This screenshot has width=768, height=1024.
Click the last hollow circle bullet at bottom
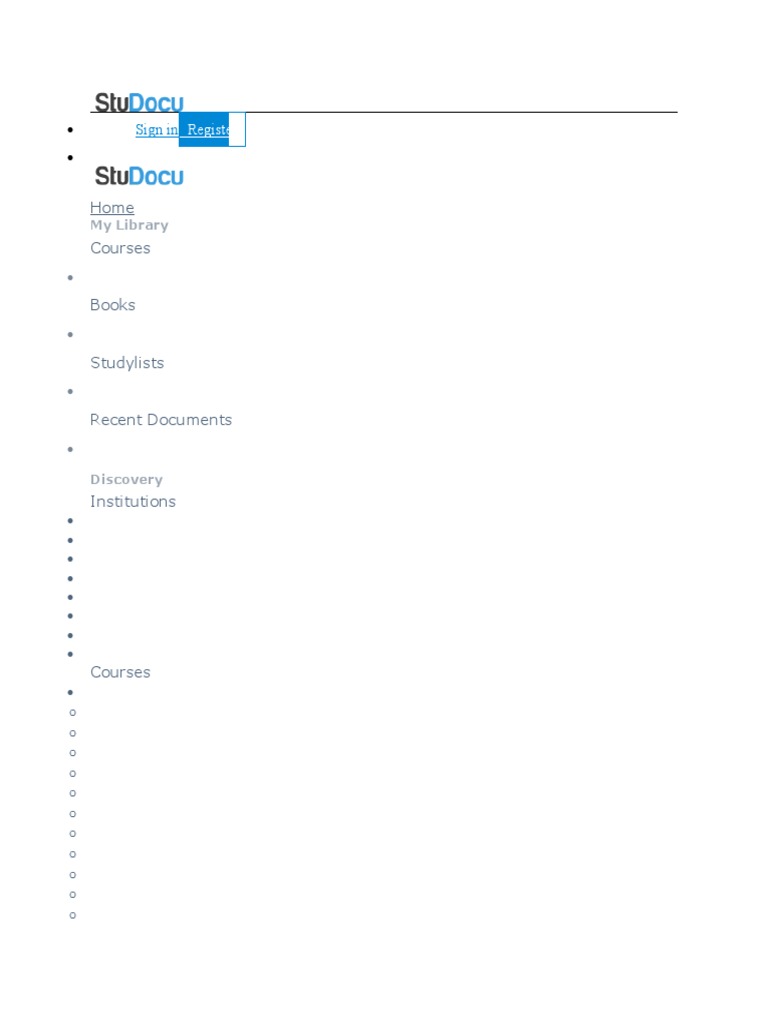click(x=72, y=915)
